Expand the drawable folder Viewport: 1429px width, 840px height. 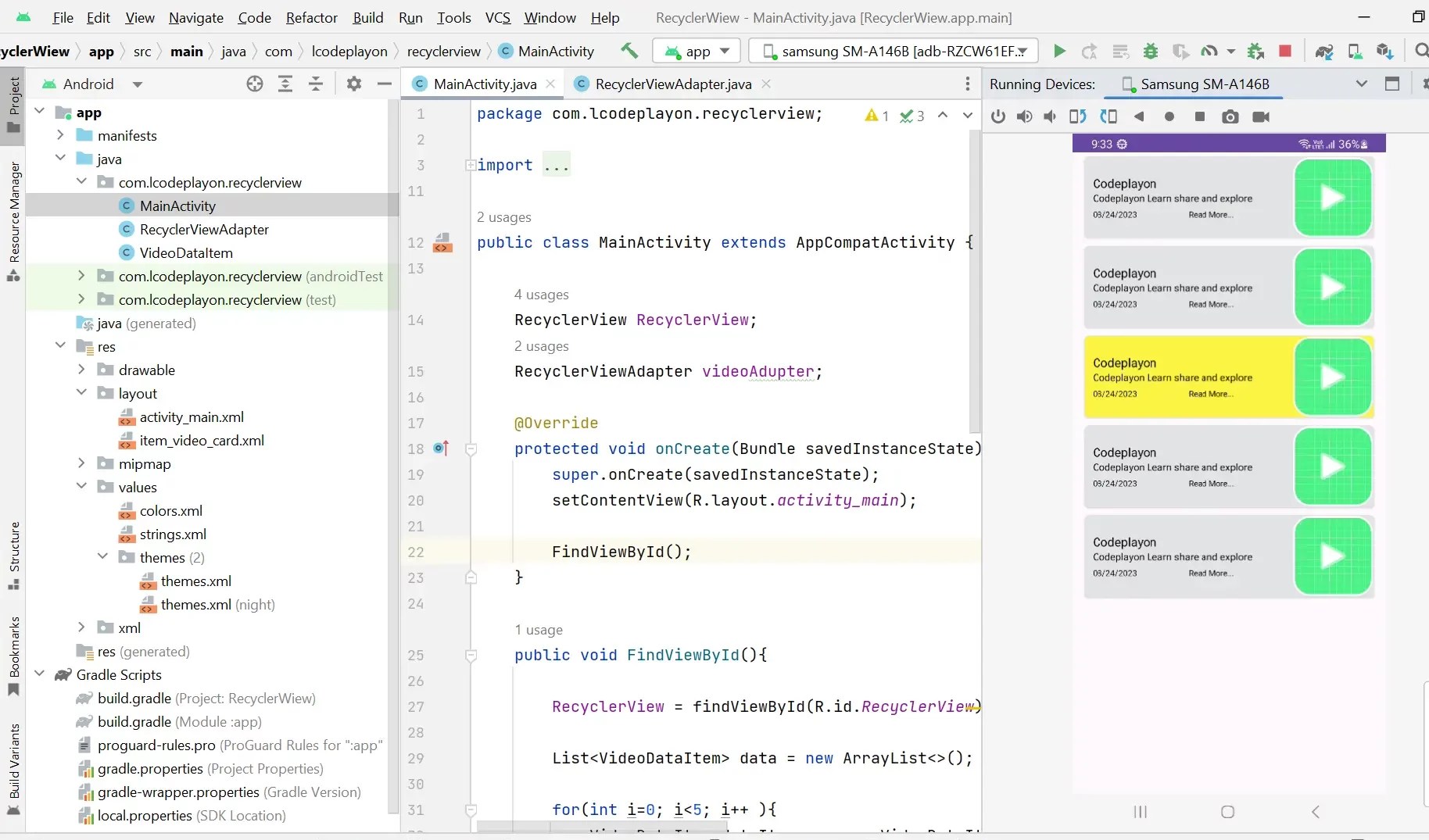pos(81,370)
